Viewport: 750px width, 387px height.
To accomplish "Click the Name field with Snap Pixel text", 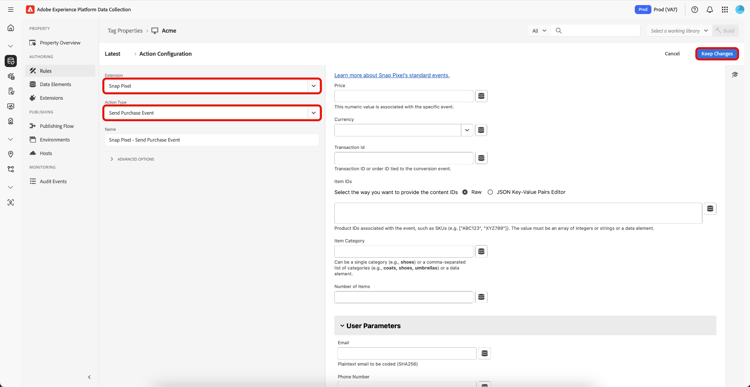I will (x=212, y=140).
